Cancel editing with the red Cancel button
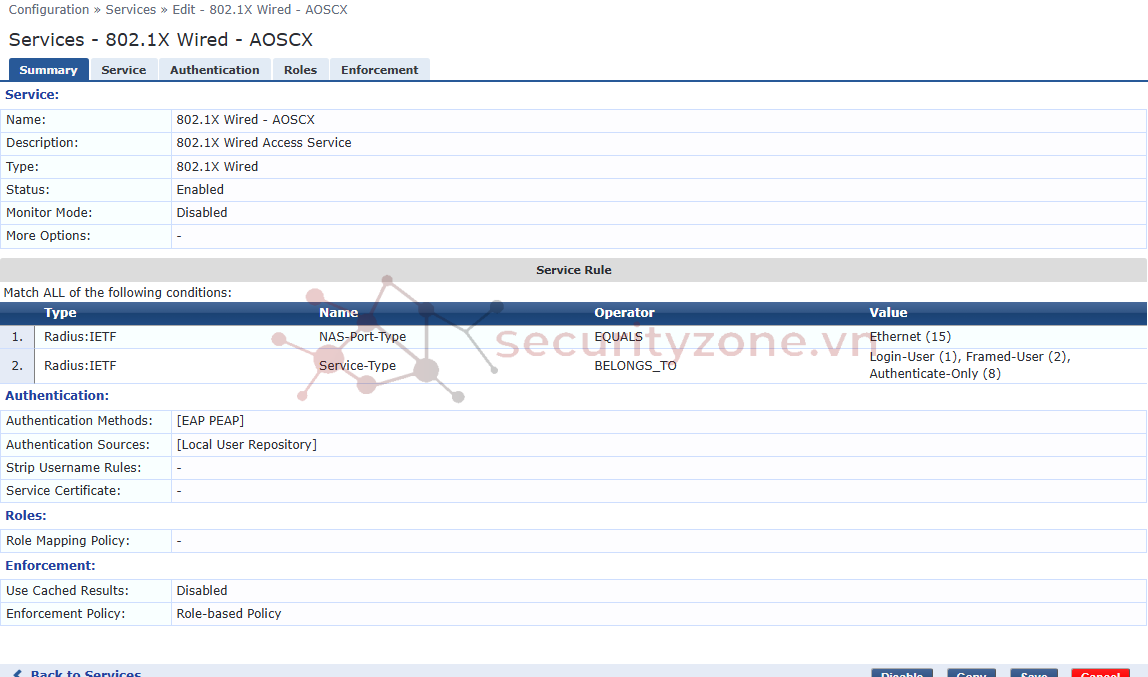 [1100, 674]
